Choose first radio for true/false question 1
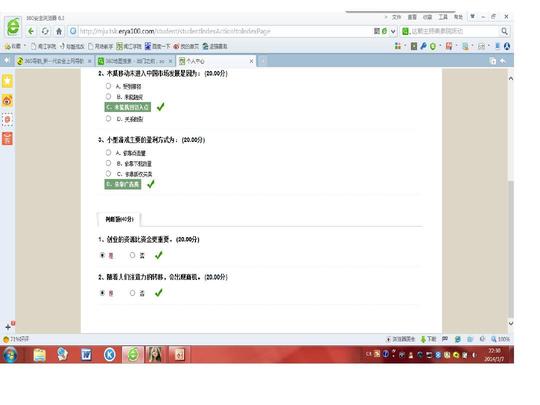 (102, 255)
